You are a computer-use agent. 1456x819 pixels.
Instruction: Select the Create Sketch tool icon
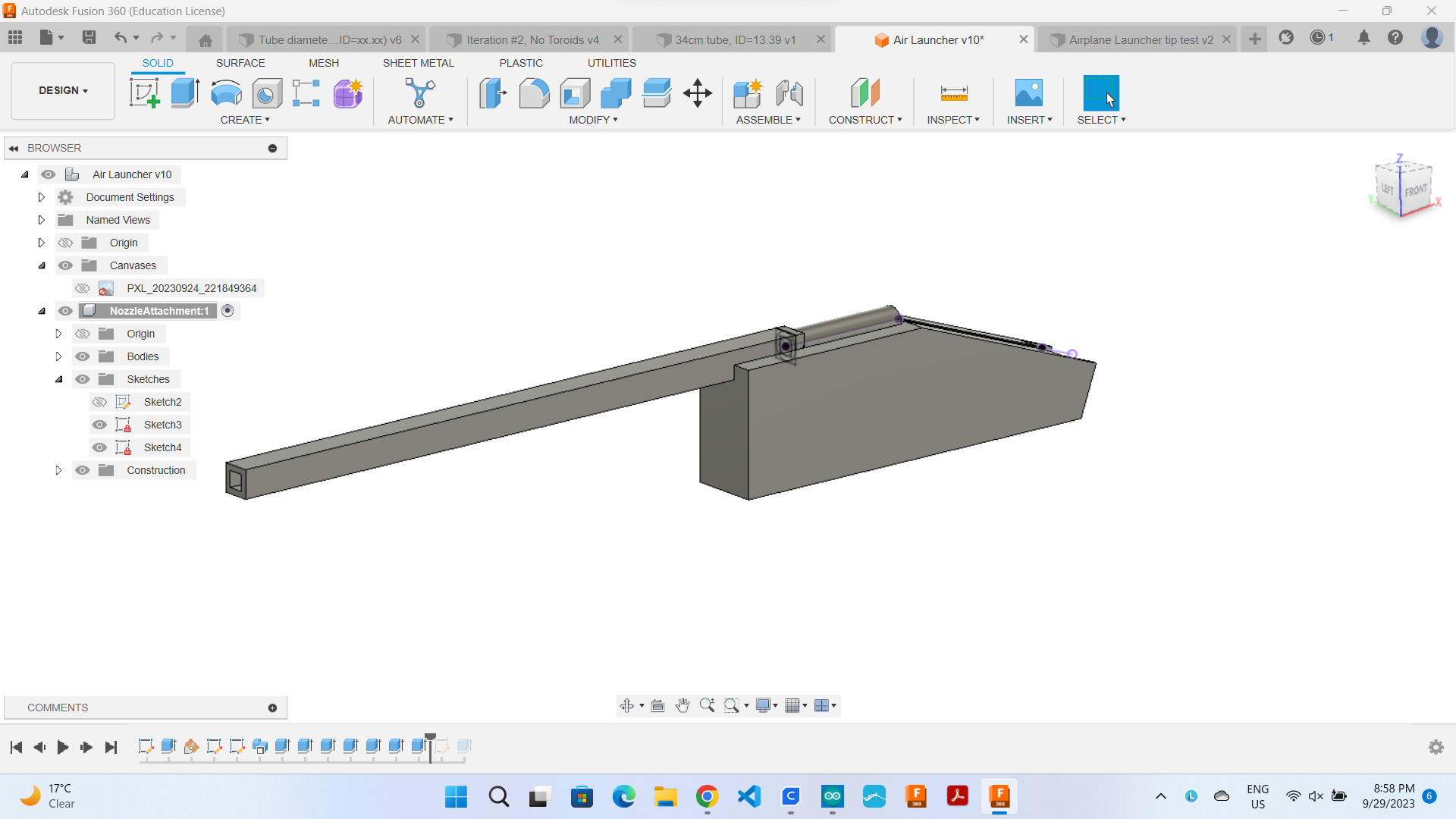144,93
